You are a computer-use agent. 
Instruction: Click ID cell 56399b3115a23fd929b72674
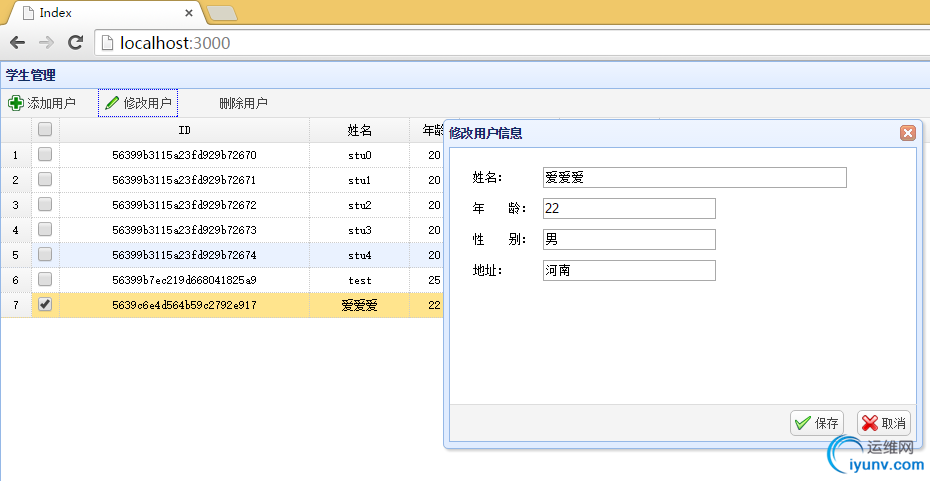(184, 255)
